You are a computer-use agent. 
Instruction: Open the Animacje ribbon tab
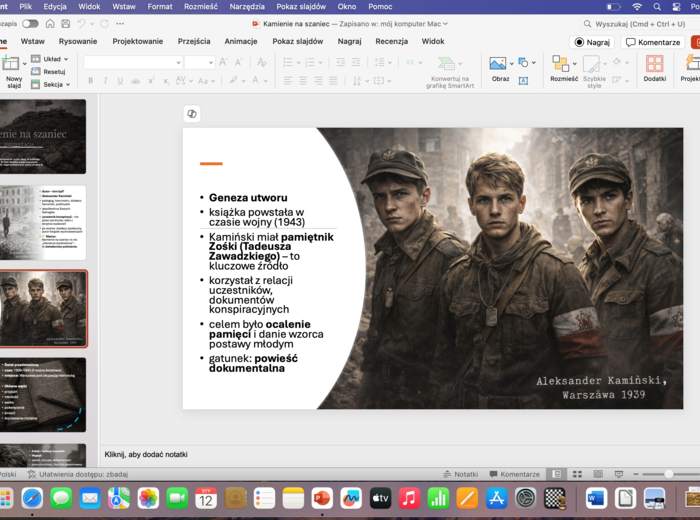241,42
